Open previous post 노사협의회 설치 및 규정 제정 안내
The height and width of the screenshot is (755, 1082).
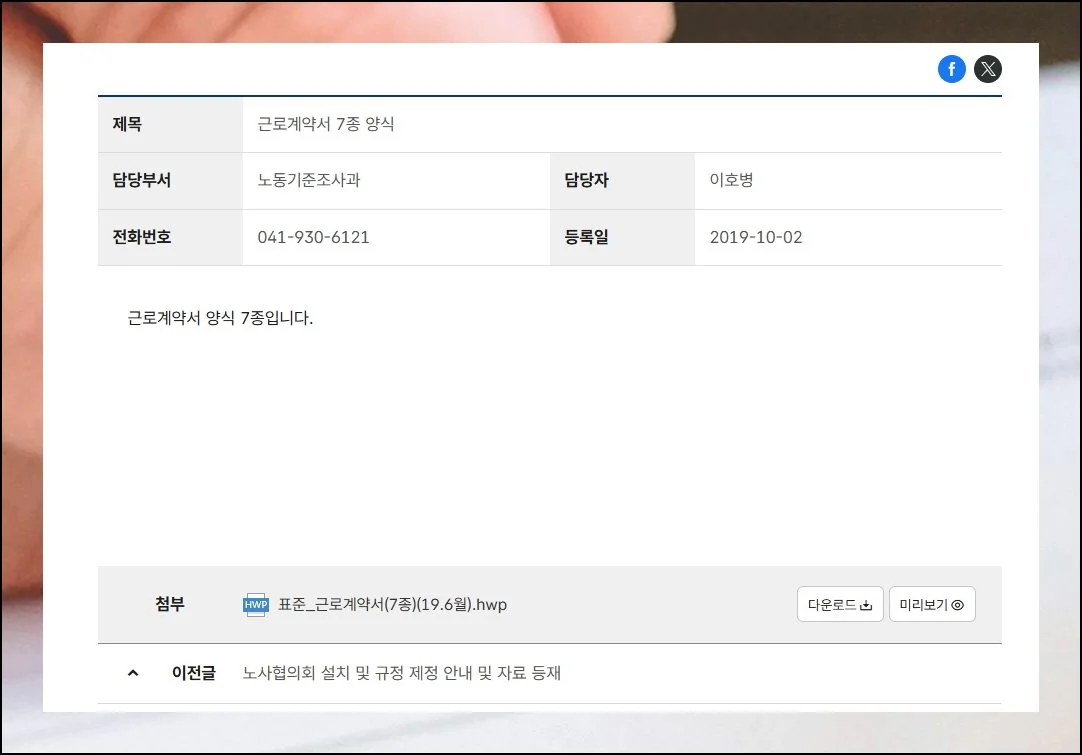[x=402, y=673]
